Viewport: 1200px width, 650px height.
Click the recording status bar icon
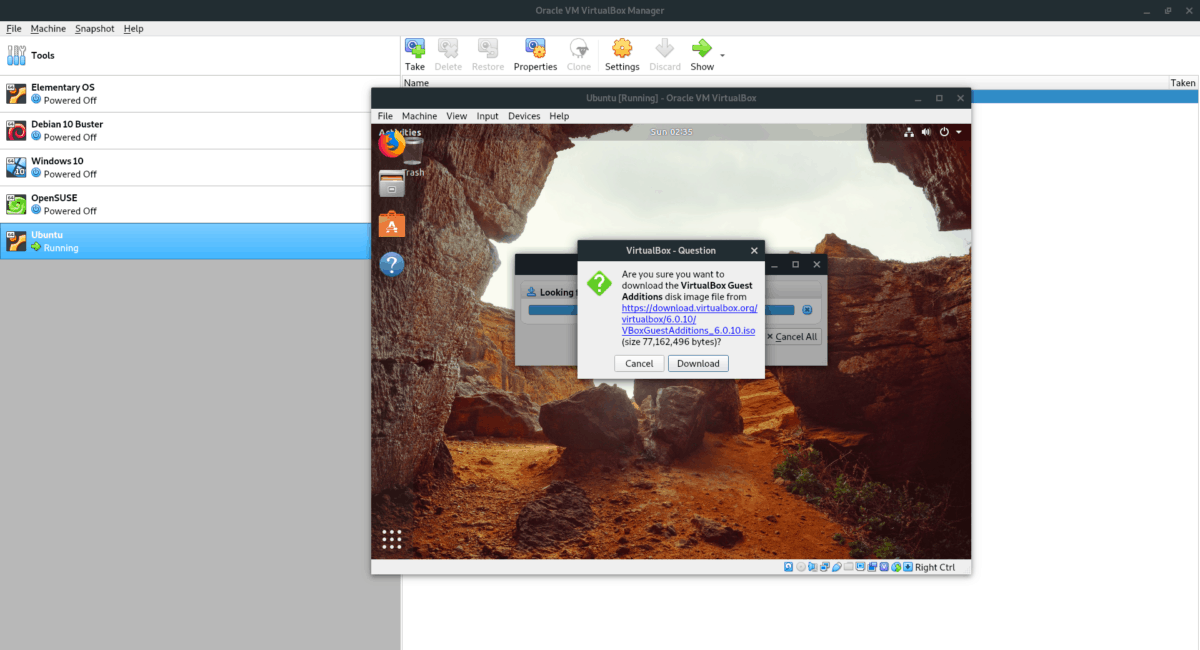873,567
